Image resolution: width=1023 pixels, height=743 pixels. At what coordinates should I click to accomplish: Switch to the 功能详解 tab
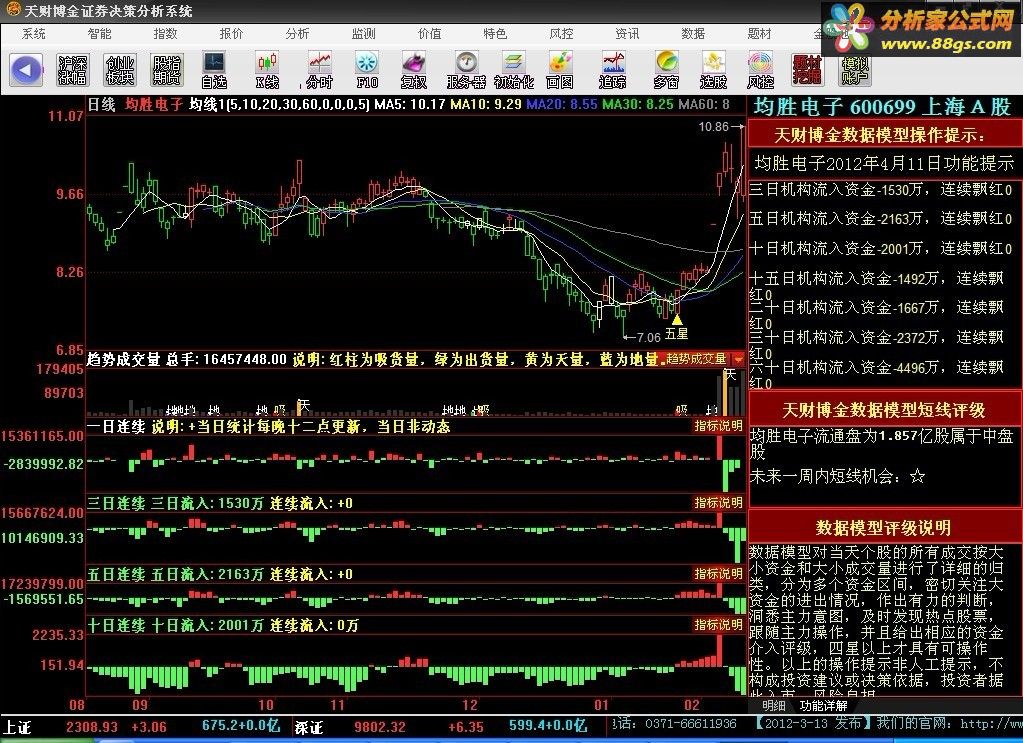pyautogui.click(x=824, y=705)
